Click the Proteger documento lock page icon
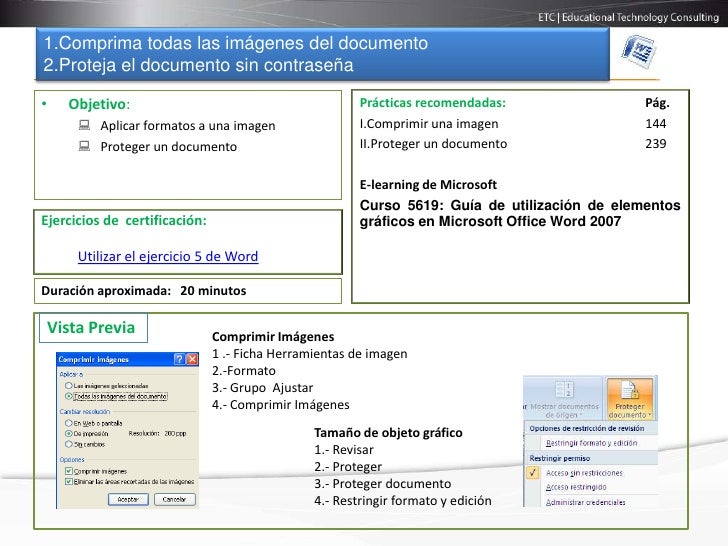This screenshot has height=546, width=728. (630, 390)
